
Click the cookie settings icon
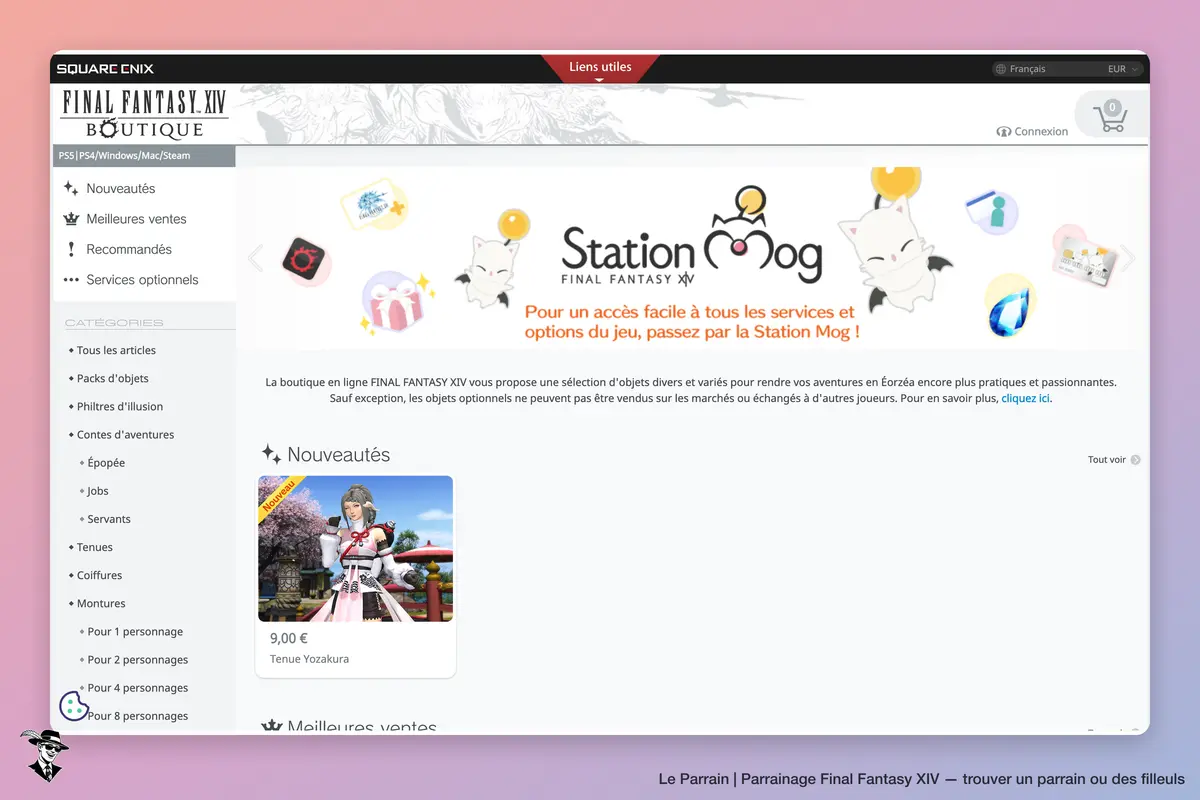[74, 706]
